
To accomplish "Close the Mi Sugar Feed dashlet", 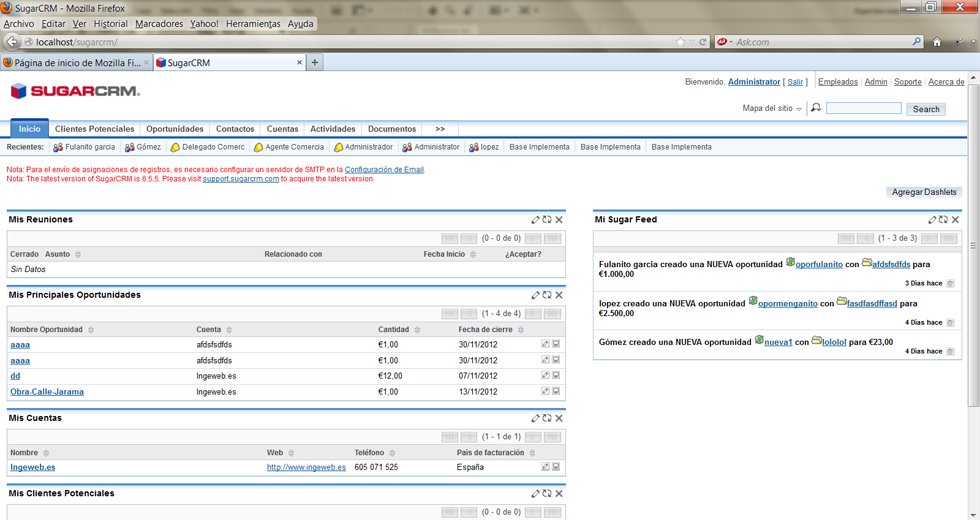I will tap(955, 219).
